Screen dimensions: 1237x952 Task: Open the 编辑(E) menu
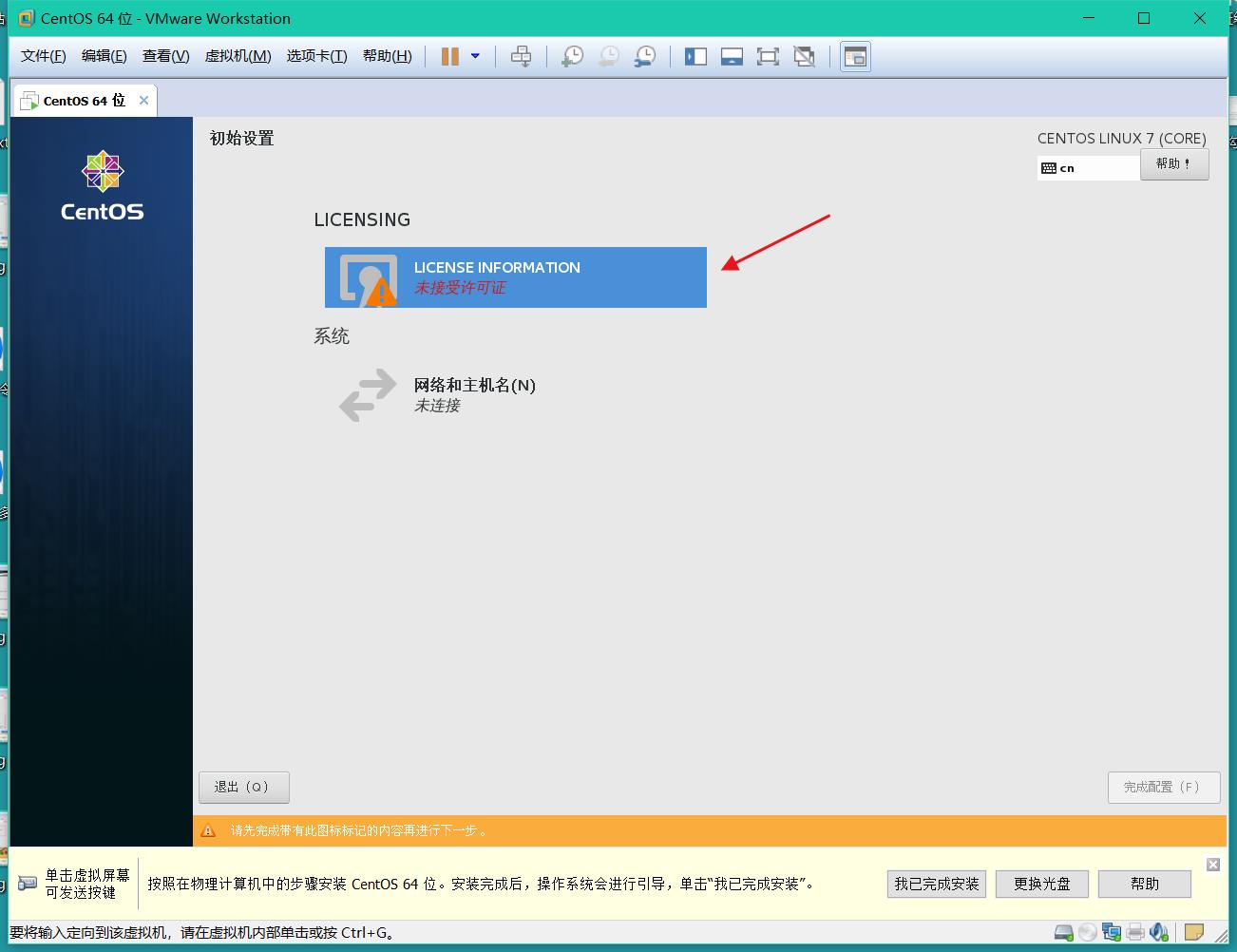[105, 56]
